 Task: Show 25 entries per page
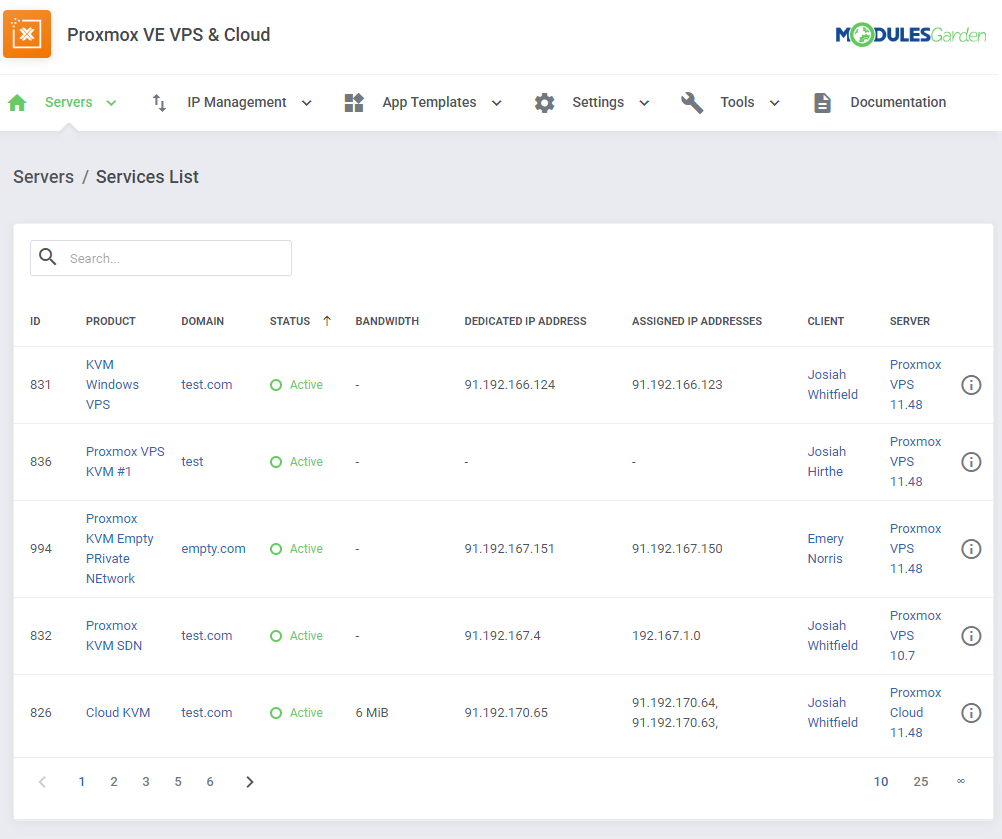(920, 781)
